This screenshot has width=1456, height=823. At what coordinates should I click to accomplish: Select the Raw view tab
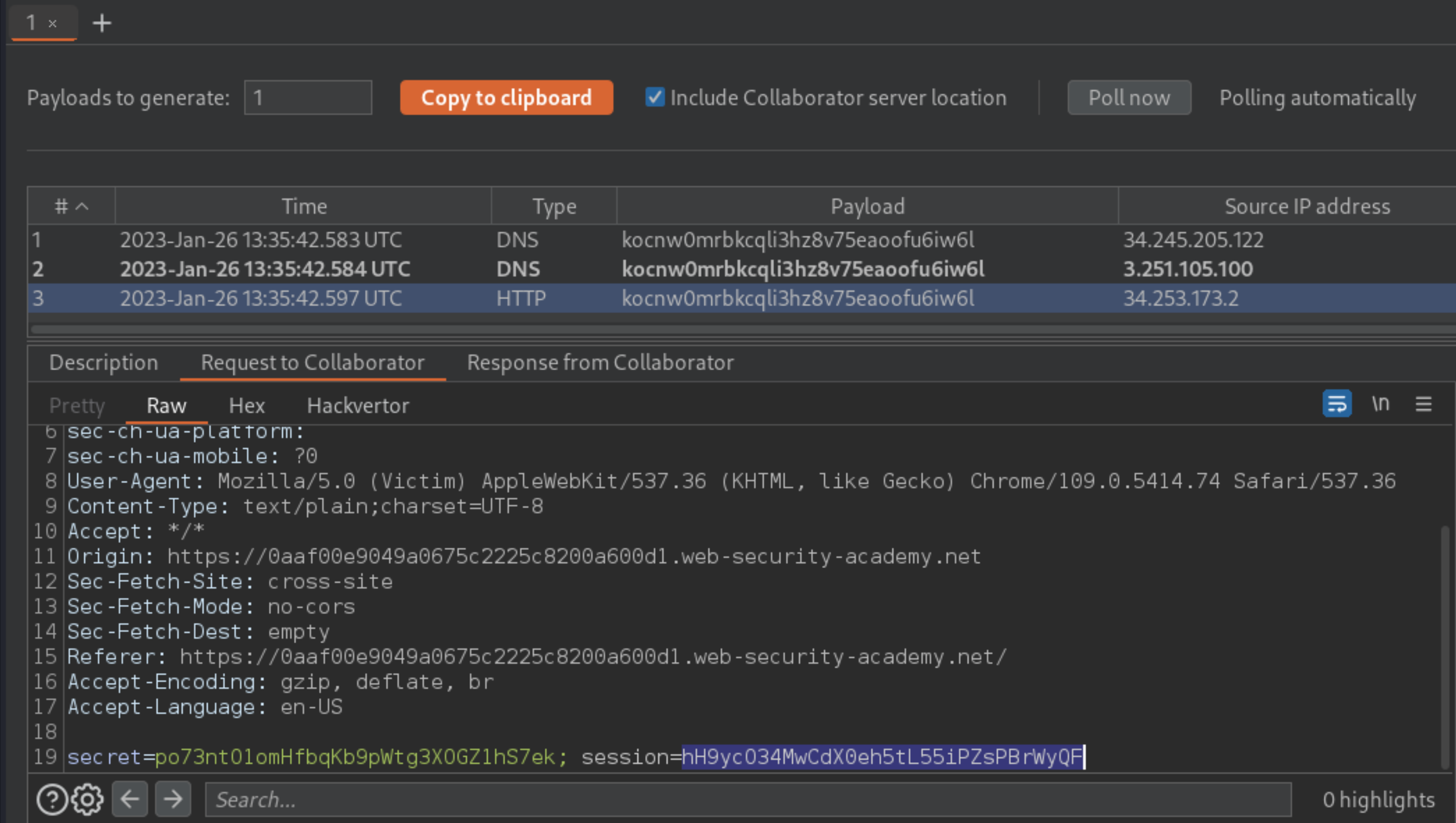[x=166, y=405]
